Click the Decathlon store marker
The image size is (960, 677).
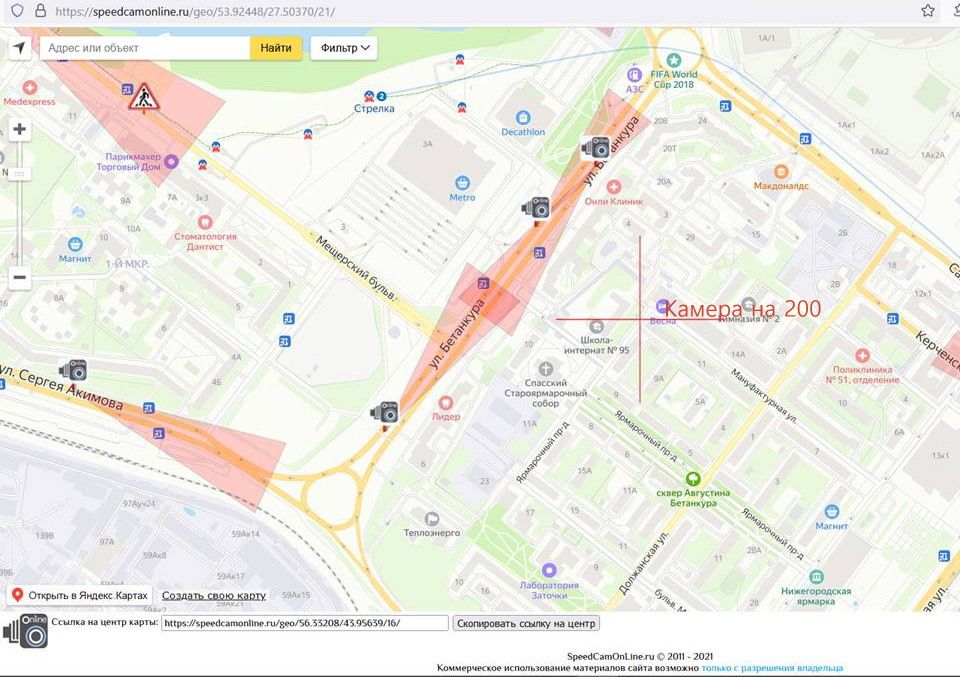point(523,117)
